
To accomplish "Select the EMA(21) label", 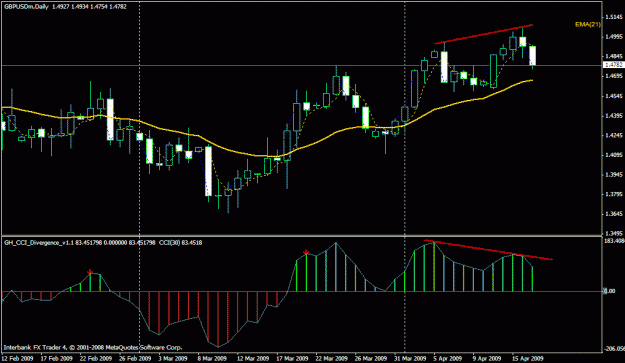I will 588,24.
